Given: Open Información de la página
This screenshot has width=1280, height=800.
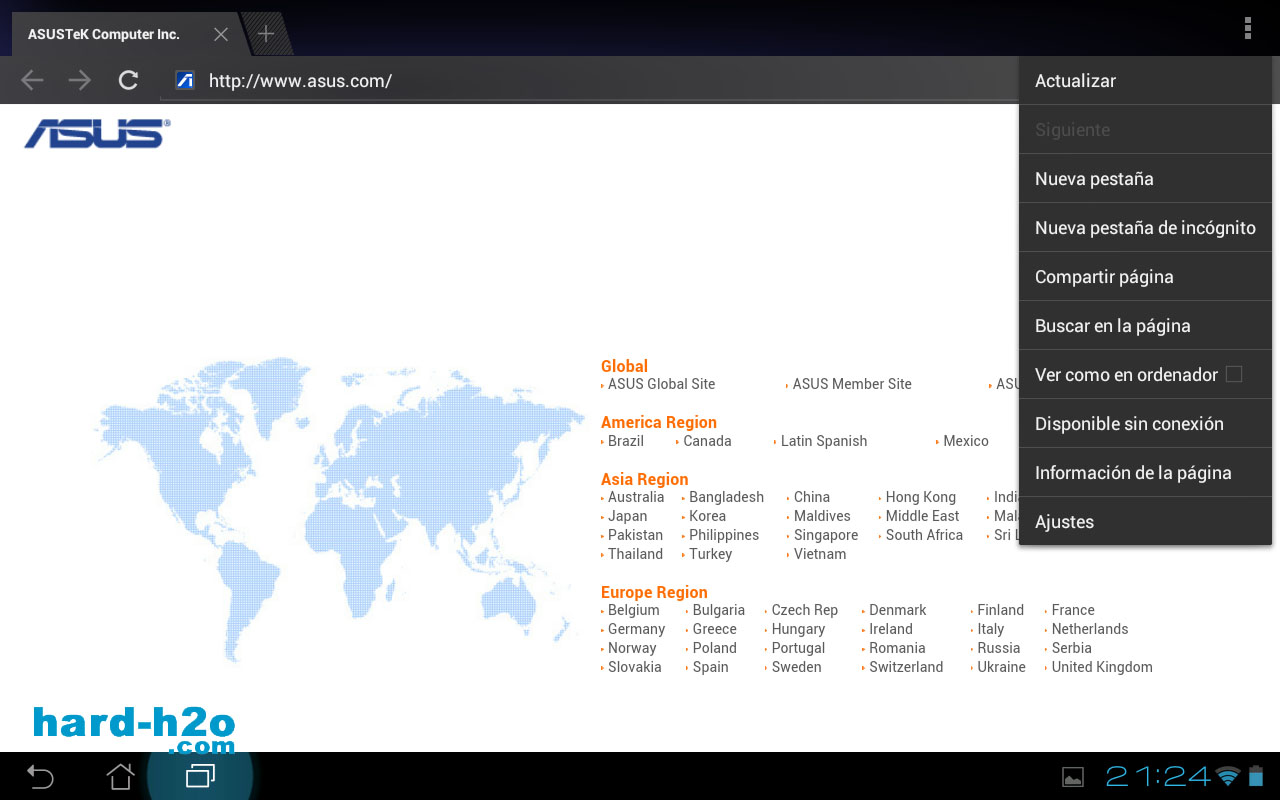Looking at the screenshot, I should [x=1145, y=473].
